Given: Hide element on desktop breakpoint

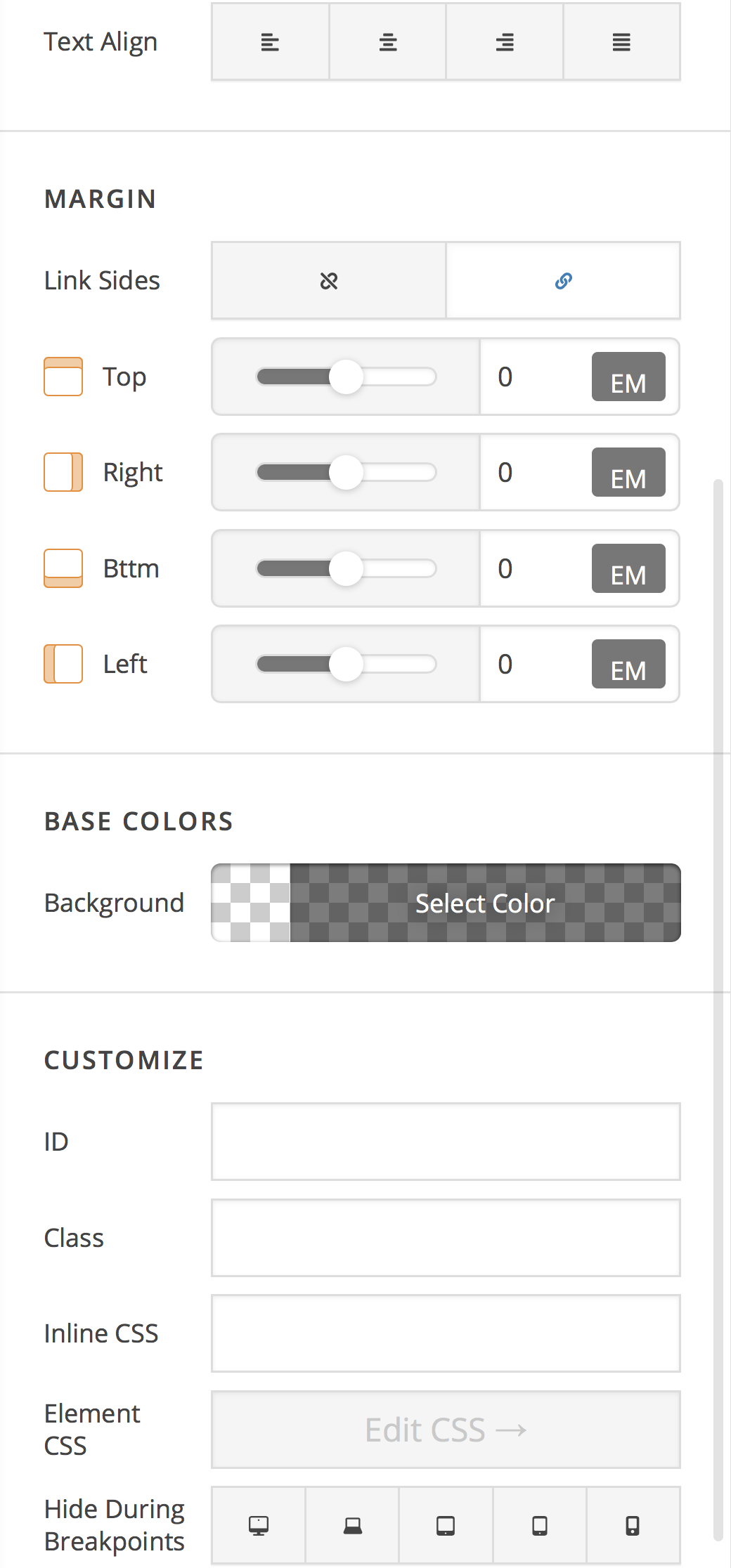Looking at the screenshot, I should (x=259, y=1525).
